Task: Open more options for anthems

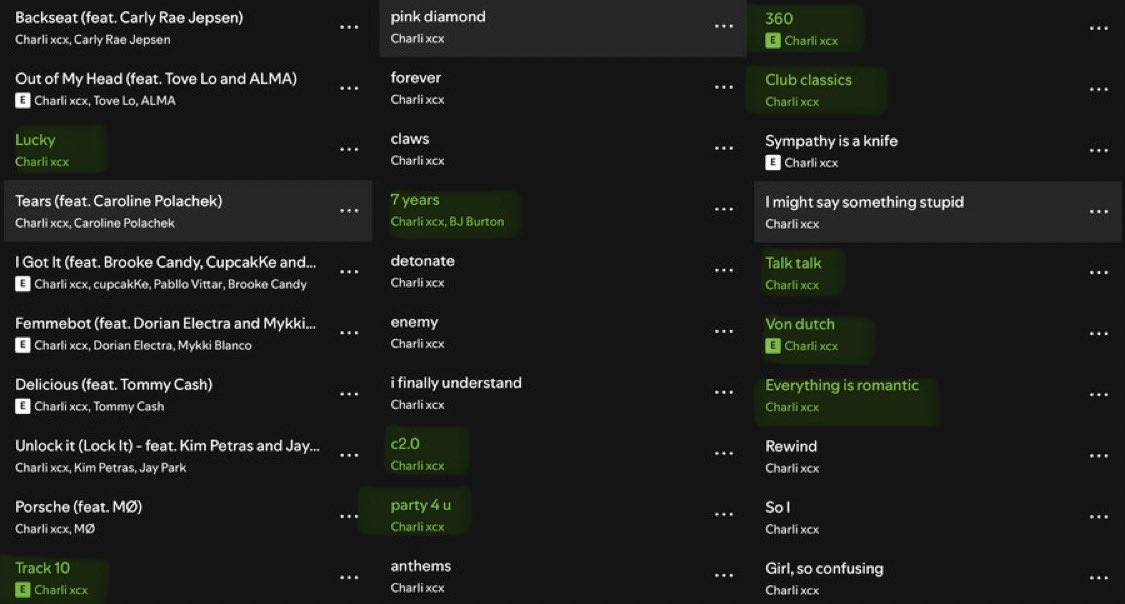Action: tap(724, 575)
